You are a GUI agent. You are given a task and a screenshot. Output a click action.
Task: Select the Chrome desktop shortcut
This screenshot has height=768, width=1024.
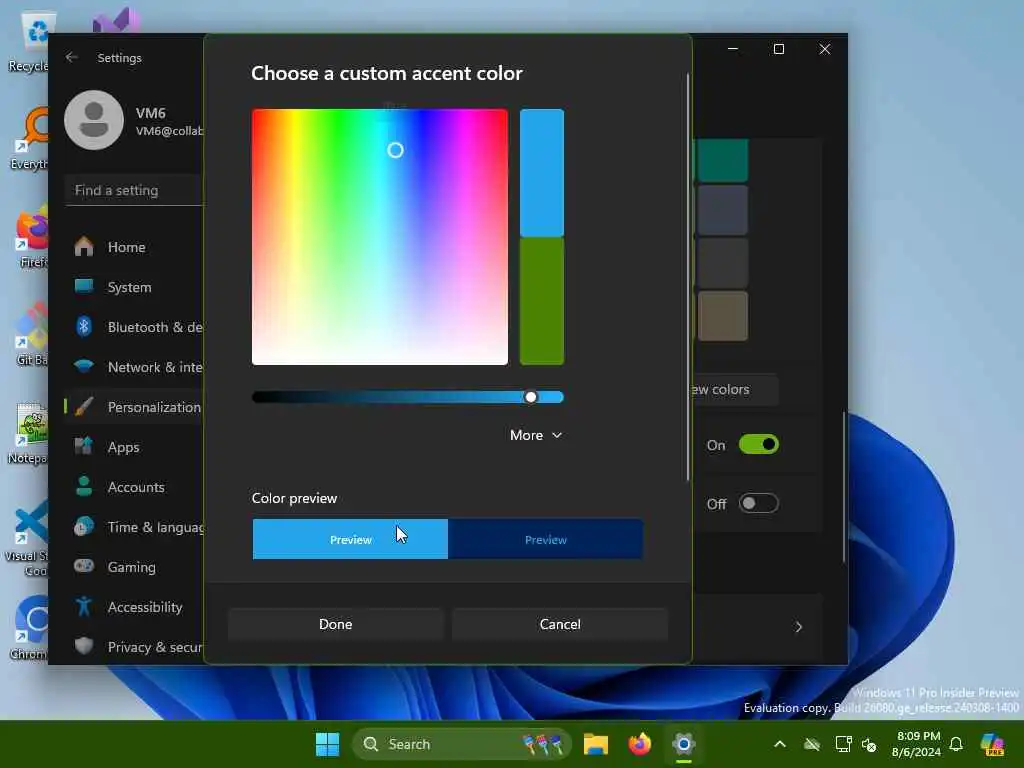pyautogui.click(x=30, y=628)
